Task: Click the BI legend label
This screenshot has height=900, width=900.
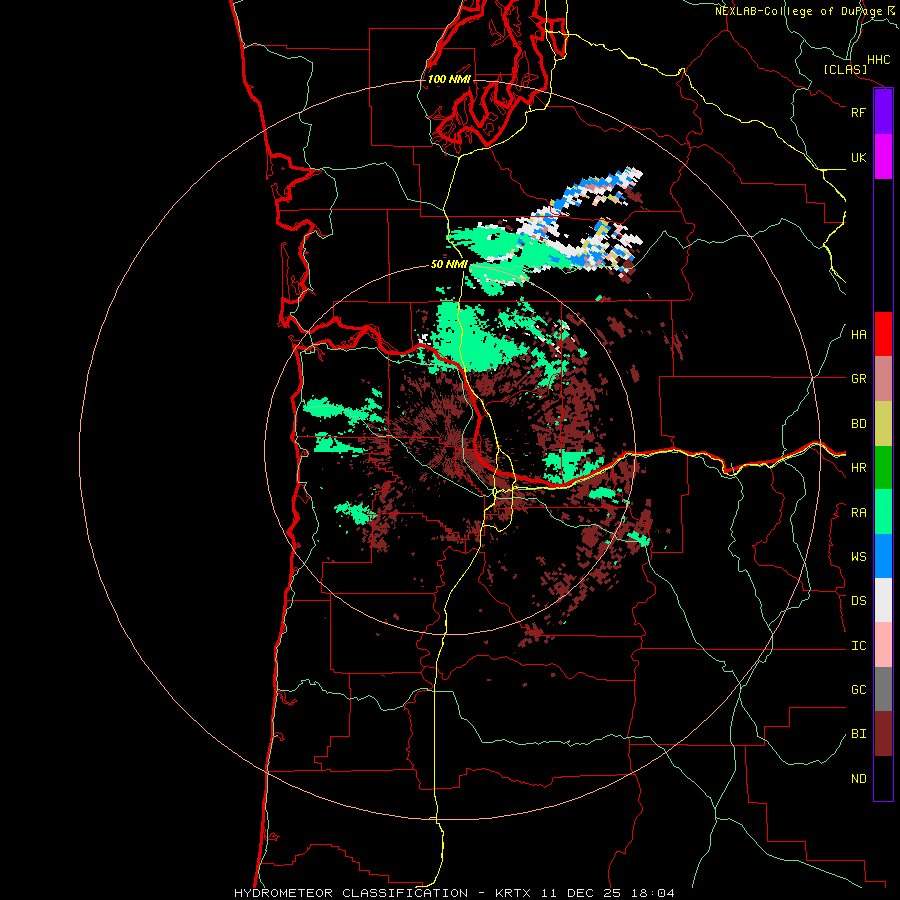Action: pos(858,734)
